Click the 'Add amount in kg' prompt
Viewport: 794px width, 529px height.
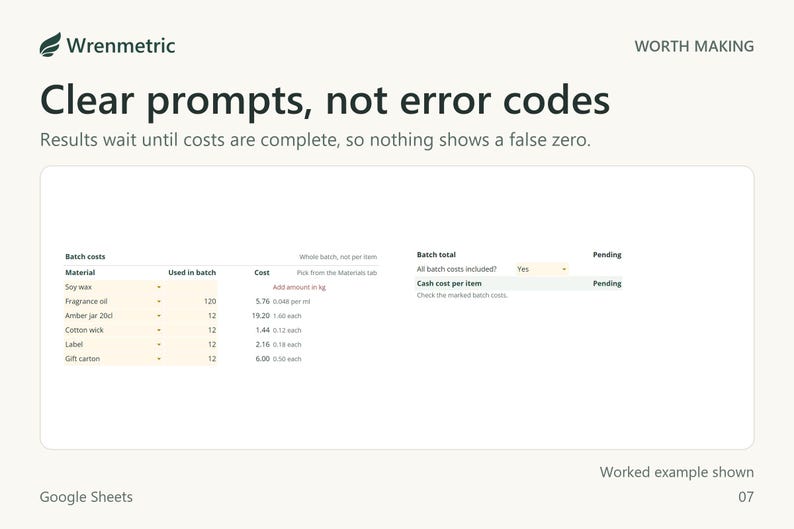[x=299, y=287]
